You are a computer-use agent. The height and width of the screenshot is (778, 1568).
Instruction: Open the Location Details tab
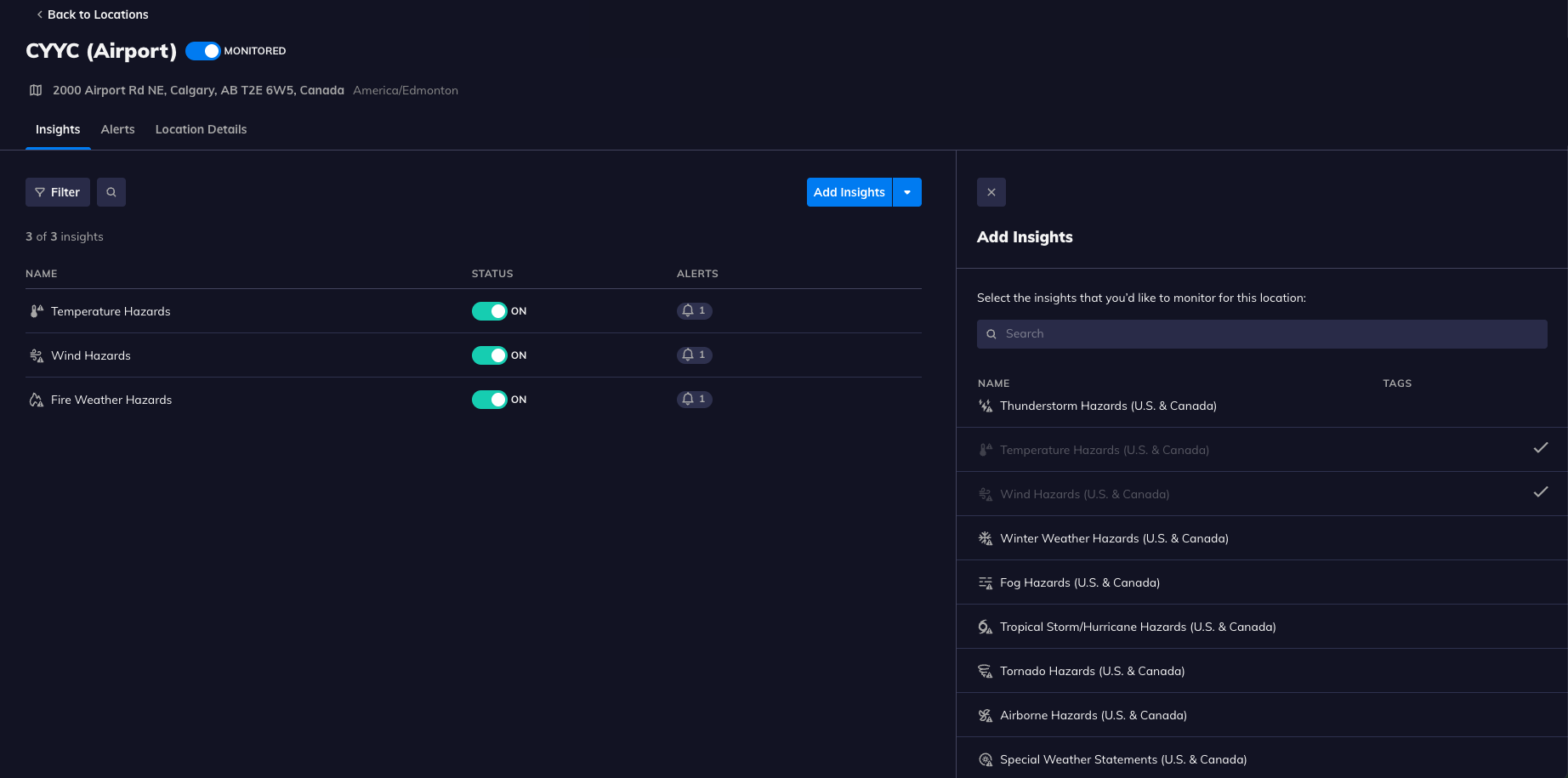click(x=201, y=129)
